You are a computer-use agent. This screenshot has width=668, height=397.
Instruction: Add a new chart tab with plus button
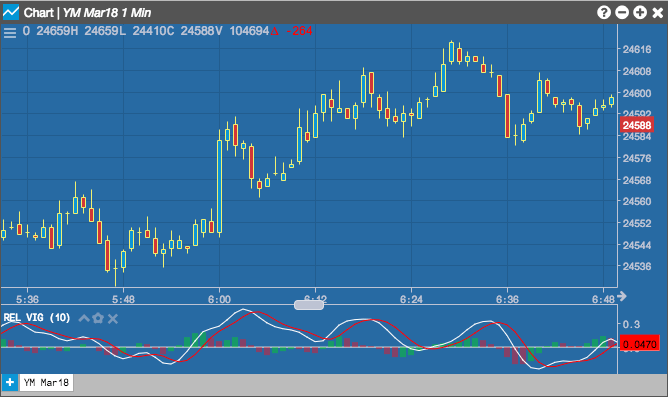[x=10, y=383]
